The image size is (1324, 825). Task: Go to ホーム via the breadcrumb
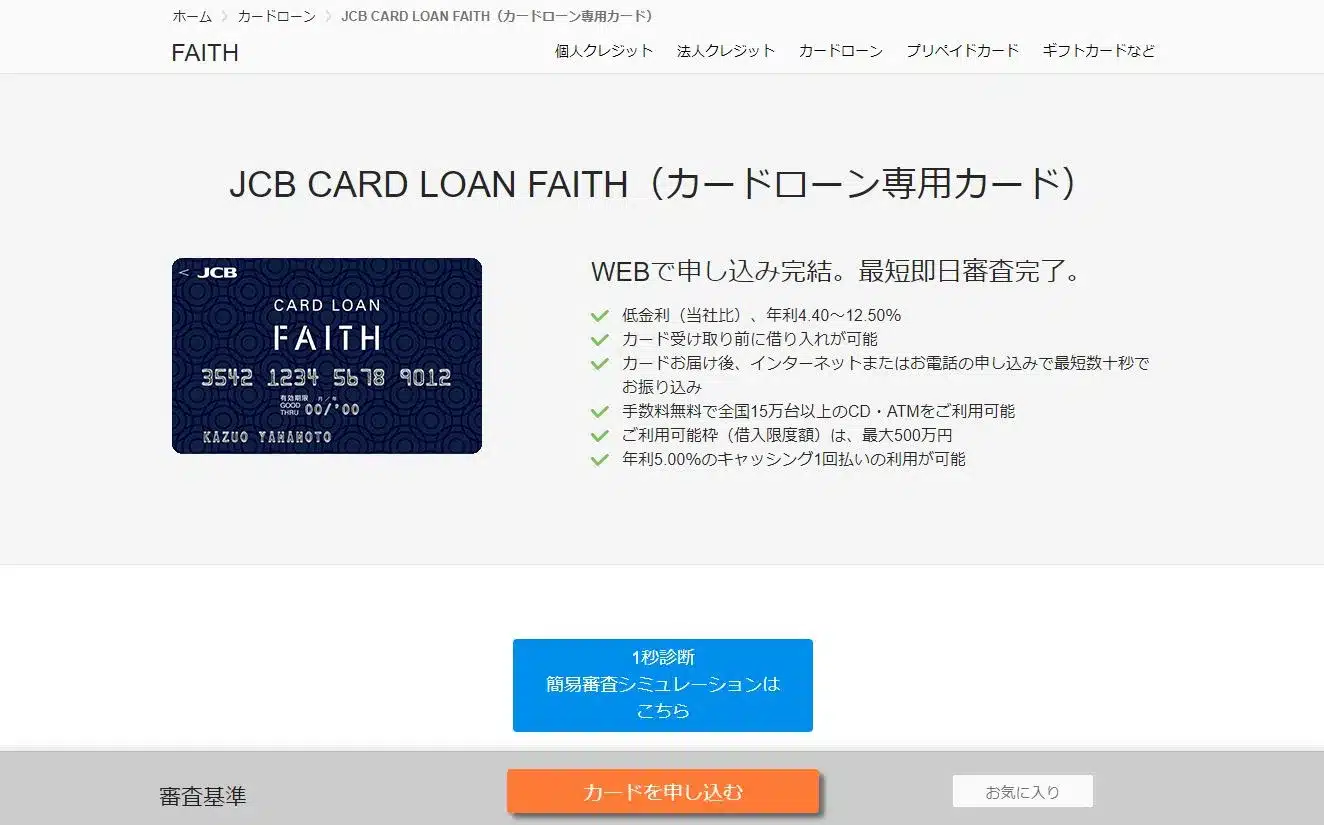click(x=192, y=16)
